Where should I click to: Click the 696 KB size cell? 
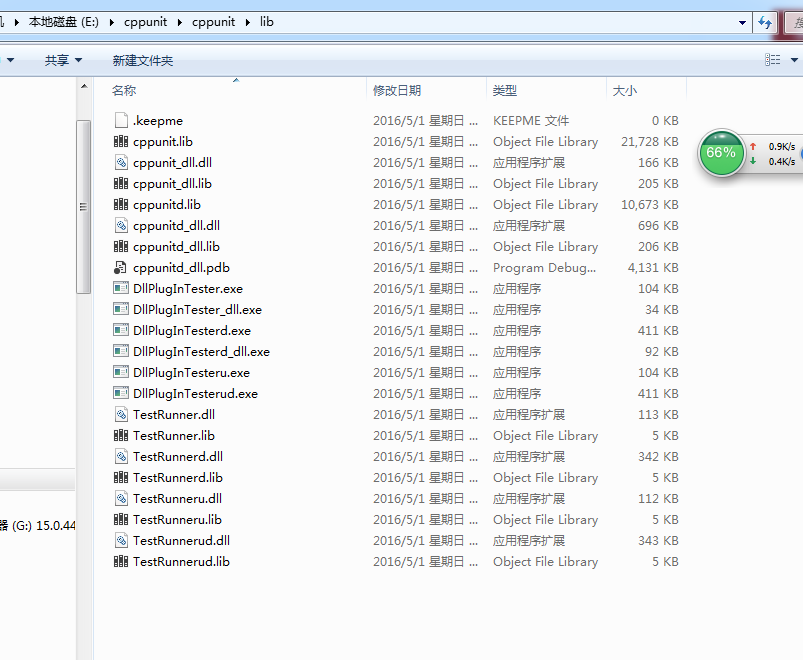click(658, 225)
